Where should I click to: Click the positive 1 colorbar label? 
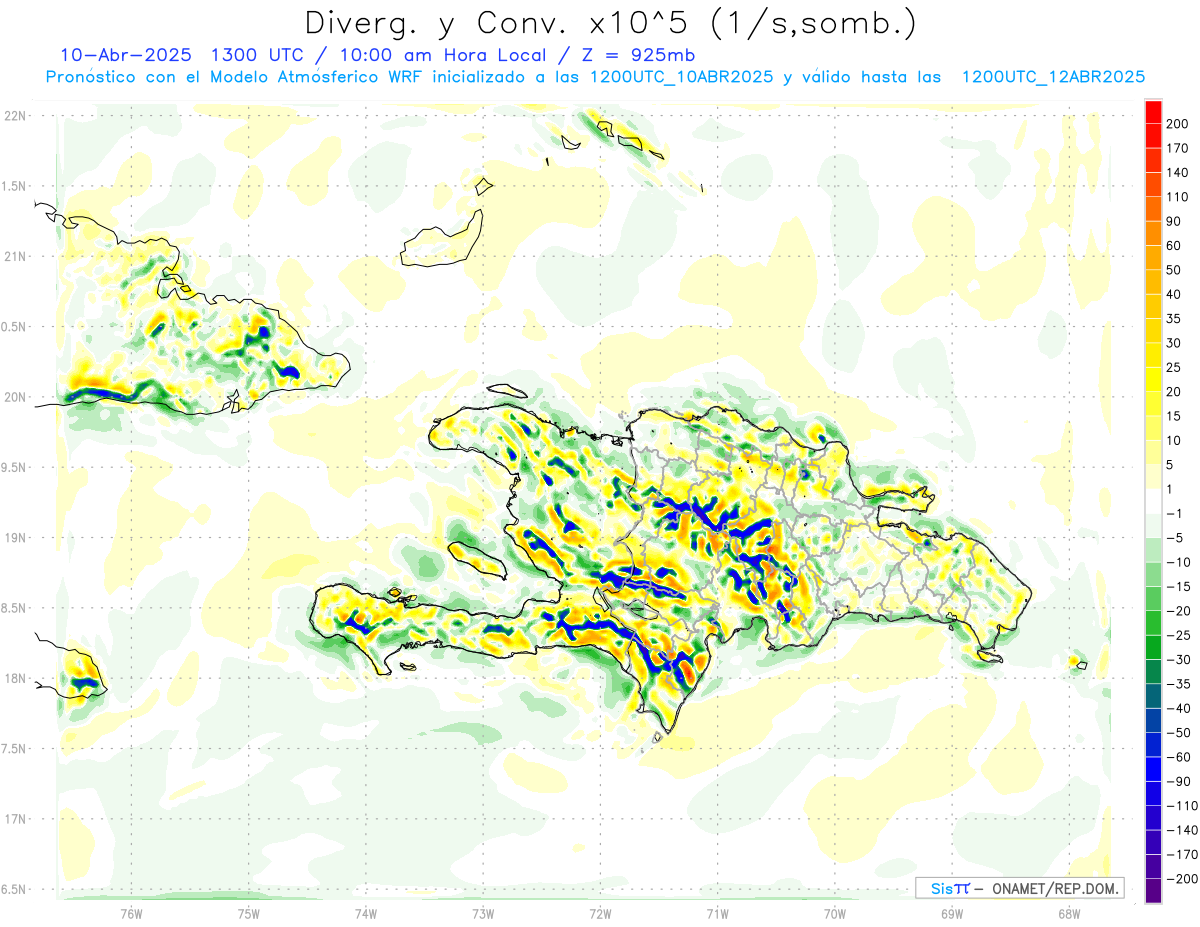pyautogui.click(x=1170, y=489)
